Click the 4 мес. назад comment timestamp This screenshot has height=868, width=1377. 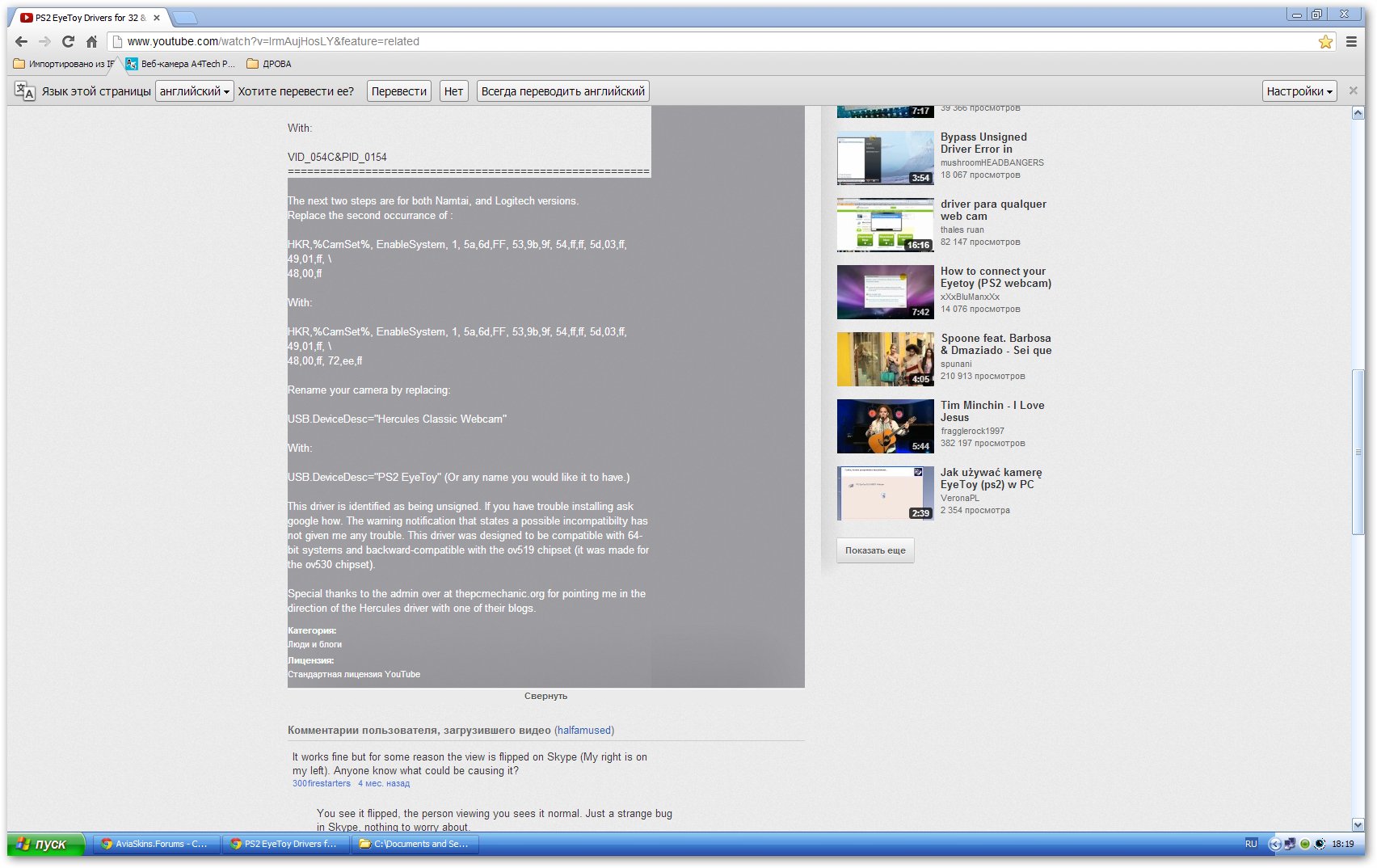point(384,784)
